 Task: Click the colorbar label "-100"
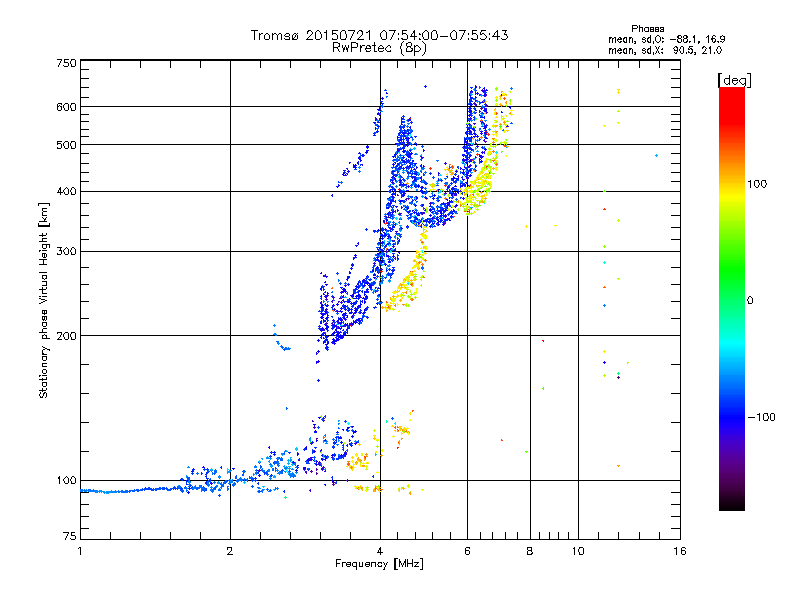coord(761,417)
